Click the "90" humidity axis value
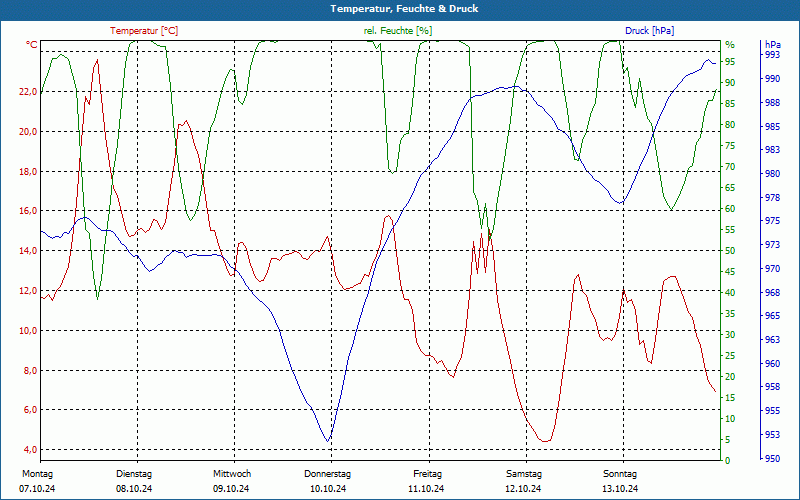 (730, 83)
